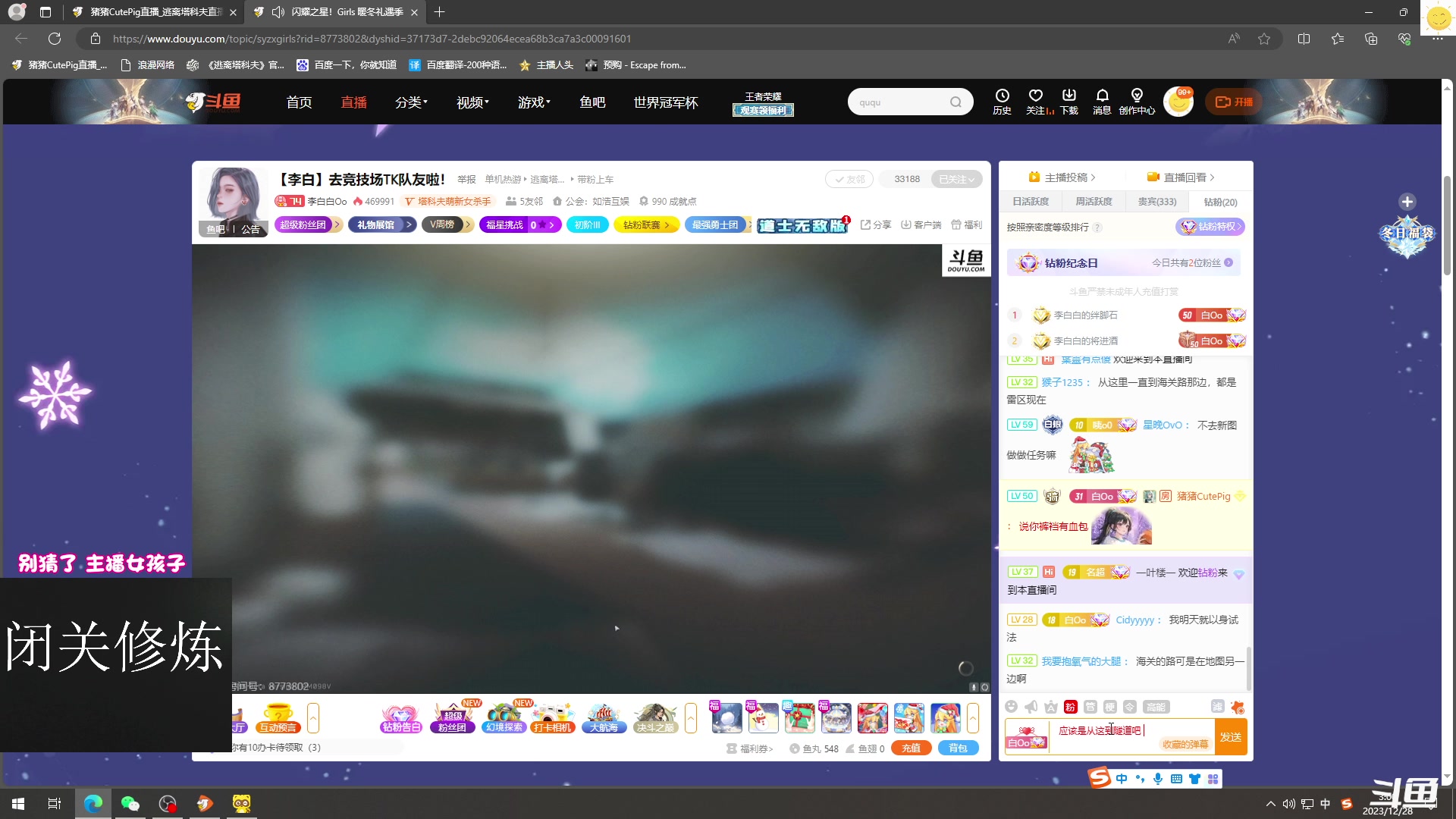The width and height of the screenshot is (1456, 819).
Task: Click the orange star effects icon in chat toolbar
Action: coord(1237,707)
